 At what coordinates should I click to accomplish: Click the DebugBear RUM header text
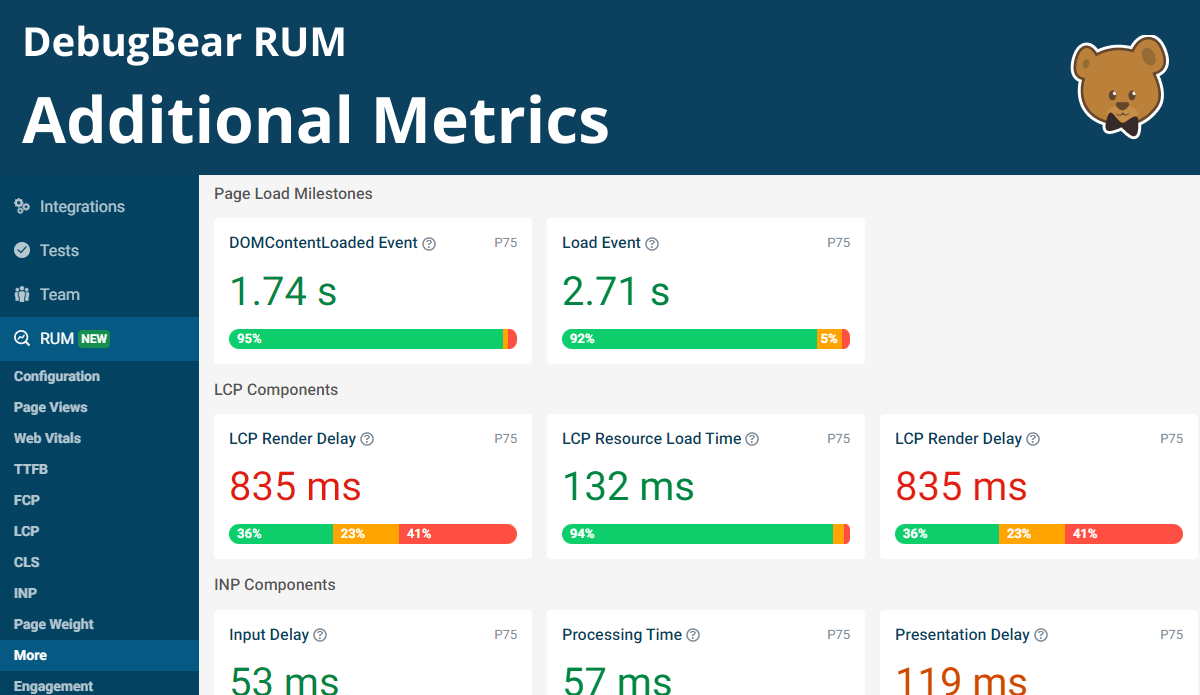tap(184, 43)
